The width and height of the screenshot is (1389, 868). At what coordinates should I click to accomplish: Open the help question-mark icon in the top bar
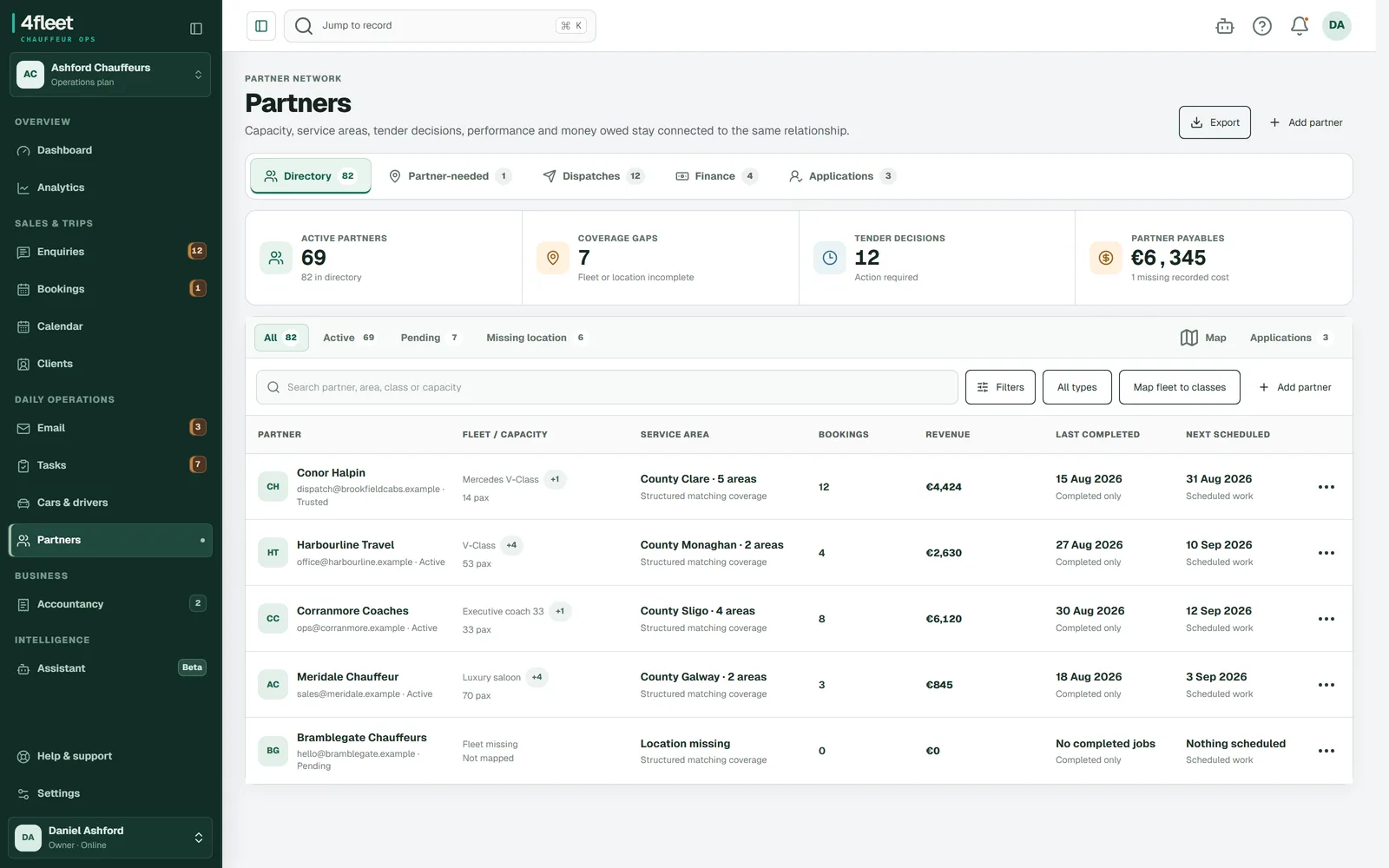tap(1262, 26)
